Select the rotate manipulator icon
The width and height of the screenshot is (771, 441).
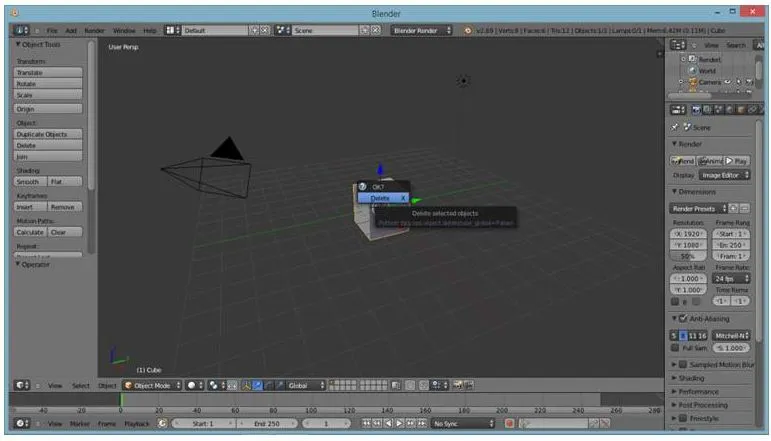point(269,385)
